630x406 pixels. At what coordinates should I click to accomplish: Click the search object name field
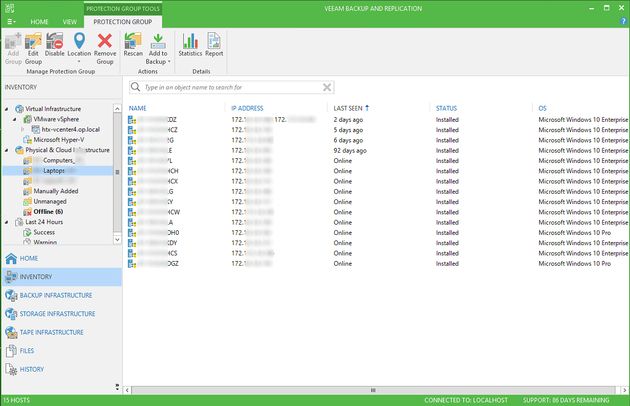(232, 87)
